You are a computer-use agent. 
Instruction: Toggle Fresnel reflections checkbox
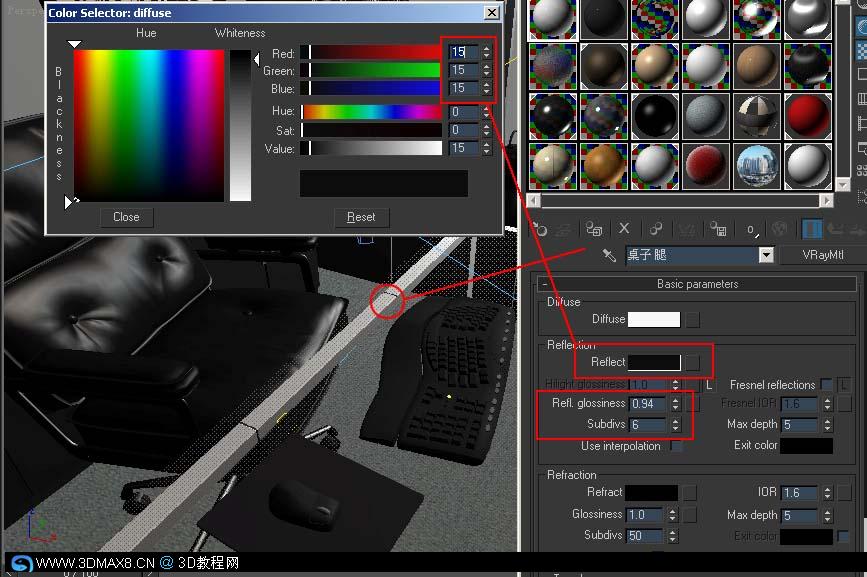(x=826, y=385)
